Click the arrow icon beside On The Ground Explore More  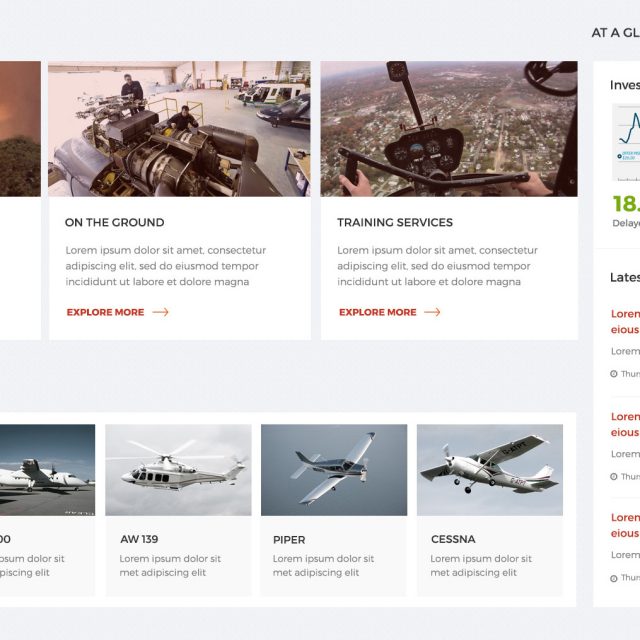(160, 312)
